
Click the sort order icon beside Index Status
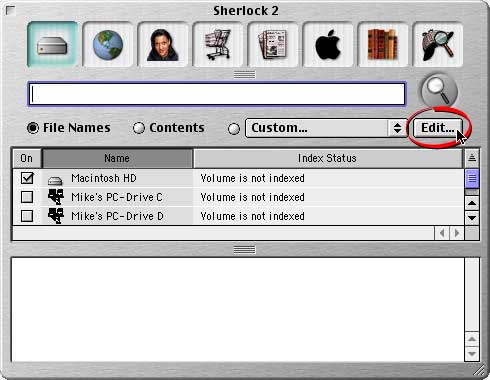click(x=472, y=158)
